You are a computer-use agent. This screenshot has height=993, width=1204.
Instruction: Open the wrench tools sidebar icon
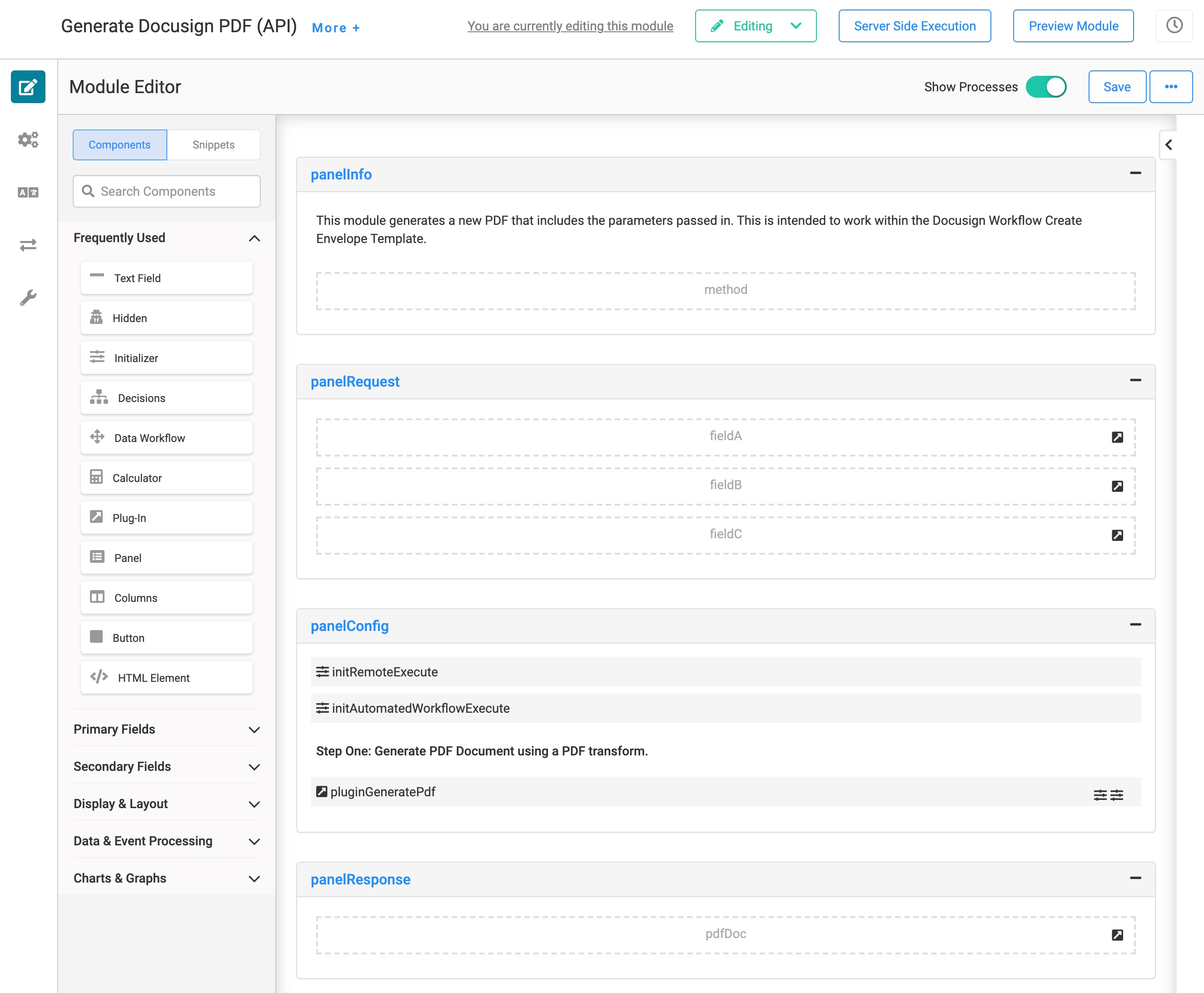coord(28,298)
